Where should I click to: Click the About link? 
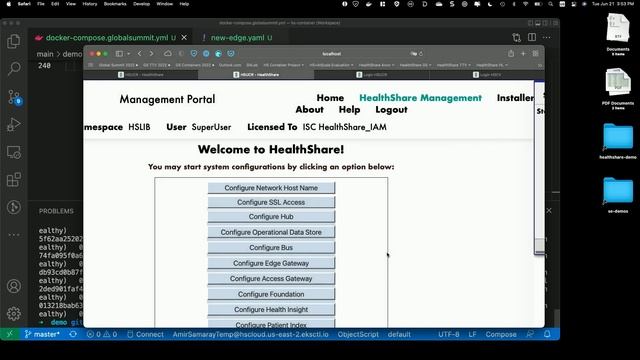309,110
